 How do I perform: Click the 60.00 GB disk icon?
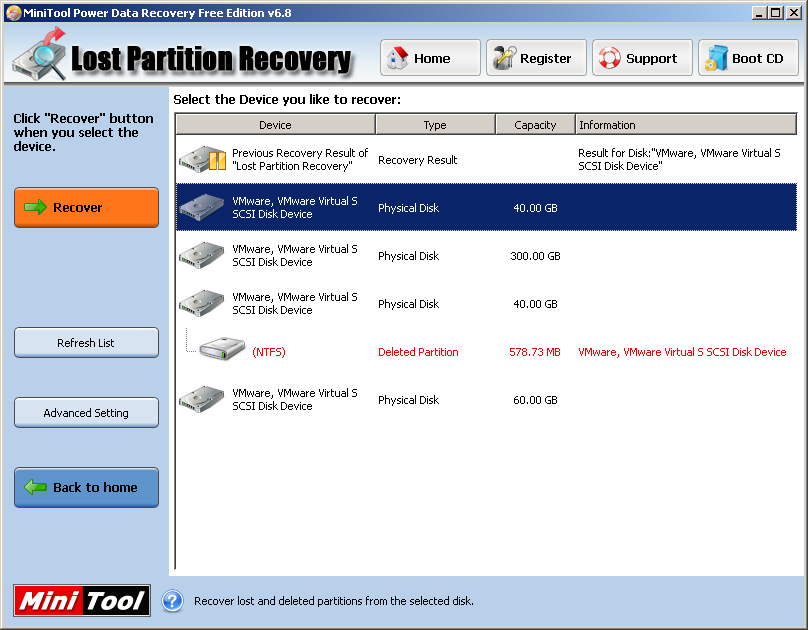201,399
